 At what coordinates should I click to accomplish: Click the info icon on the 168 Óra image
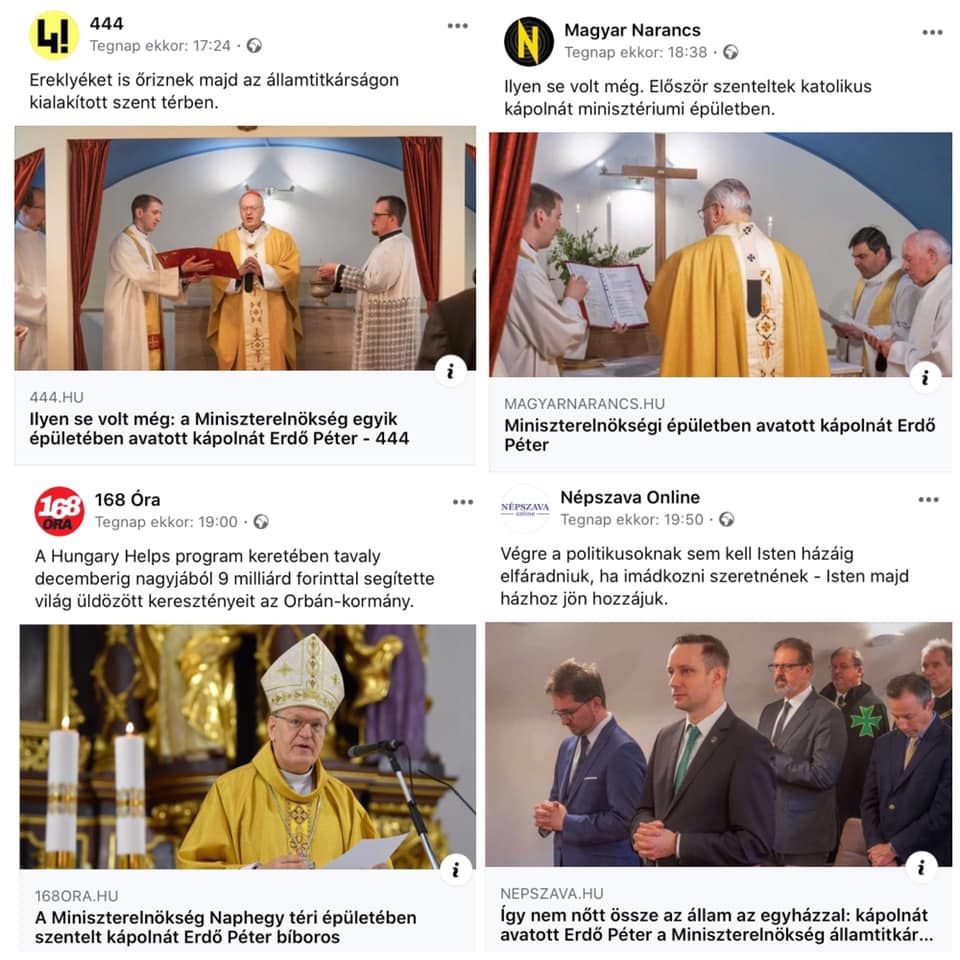coord(456,870)
